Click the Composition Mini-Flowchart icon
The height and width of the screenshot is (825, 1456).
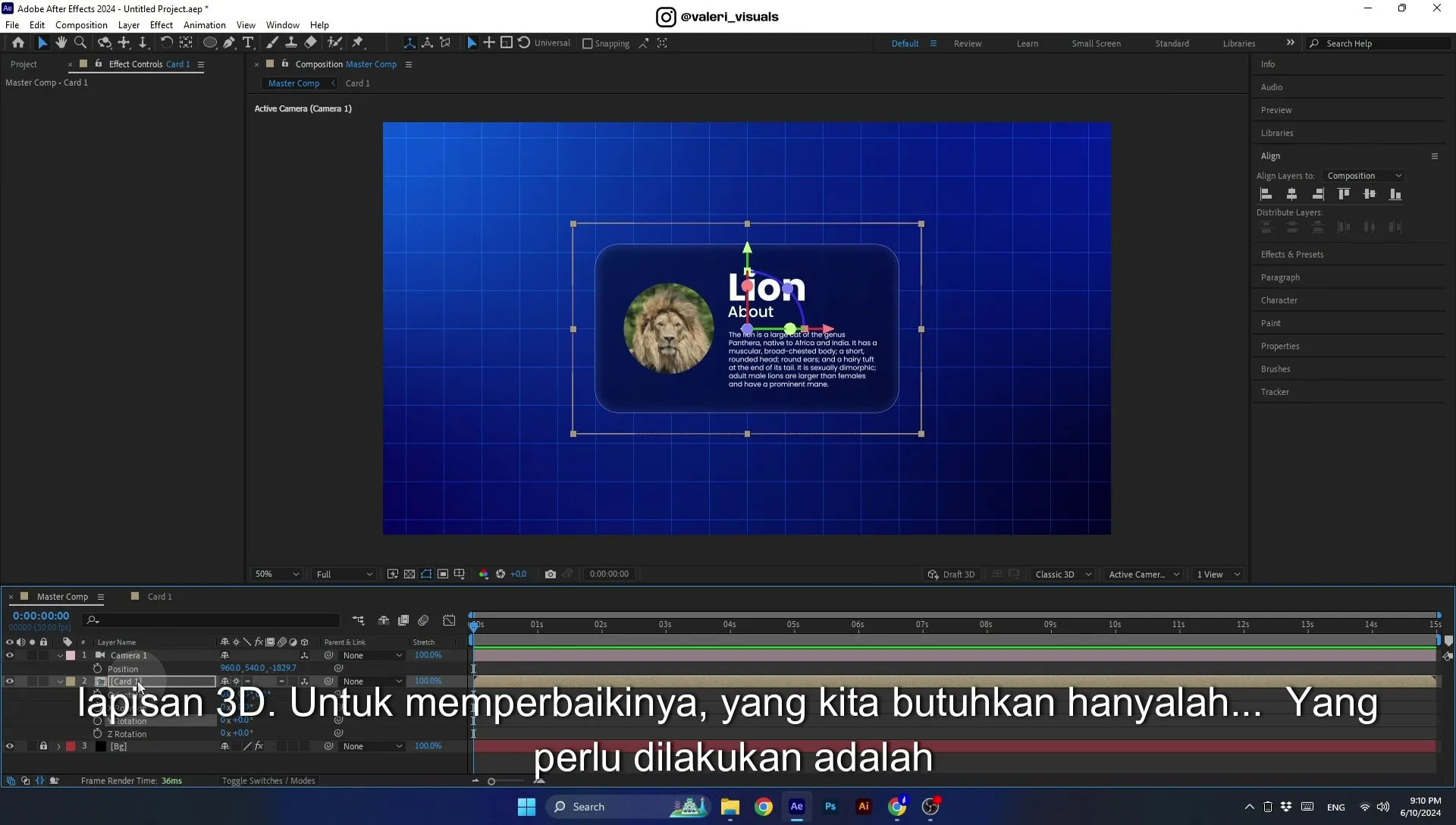(x=358, y=620)
